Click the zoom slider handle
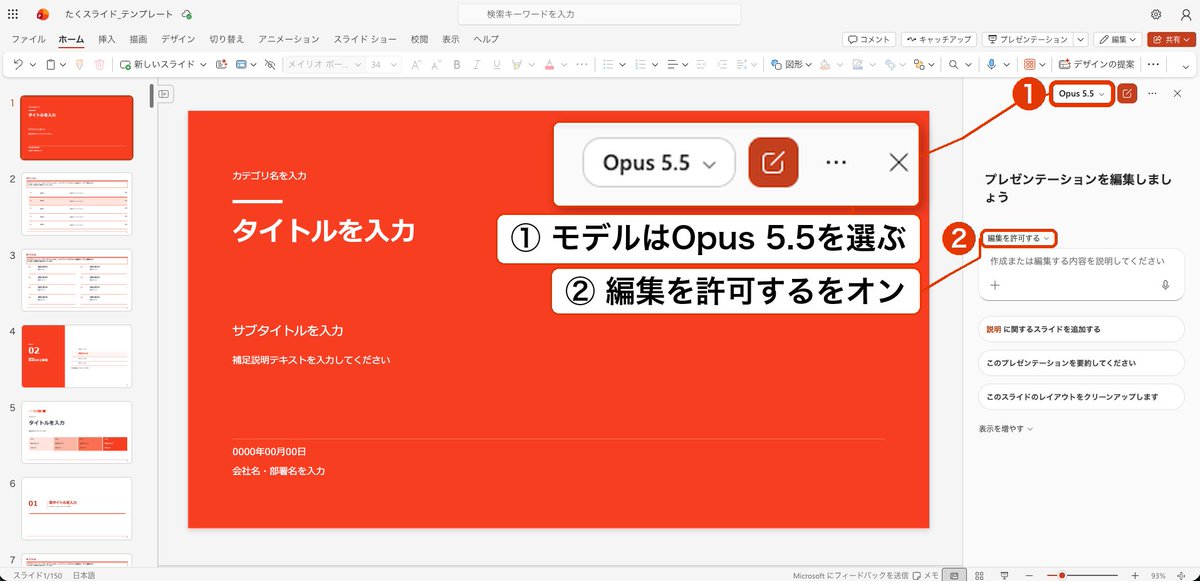 click(1061, 575)
